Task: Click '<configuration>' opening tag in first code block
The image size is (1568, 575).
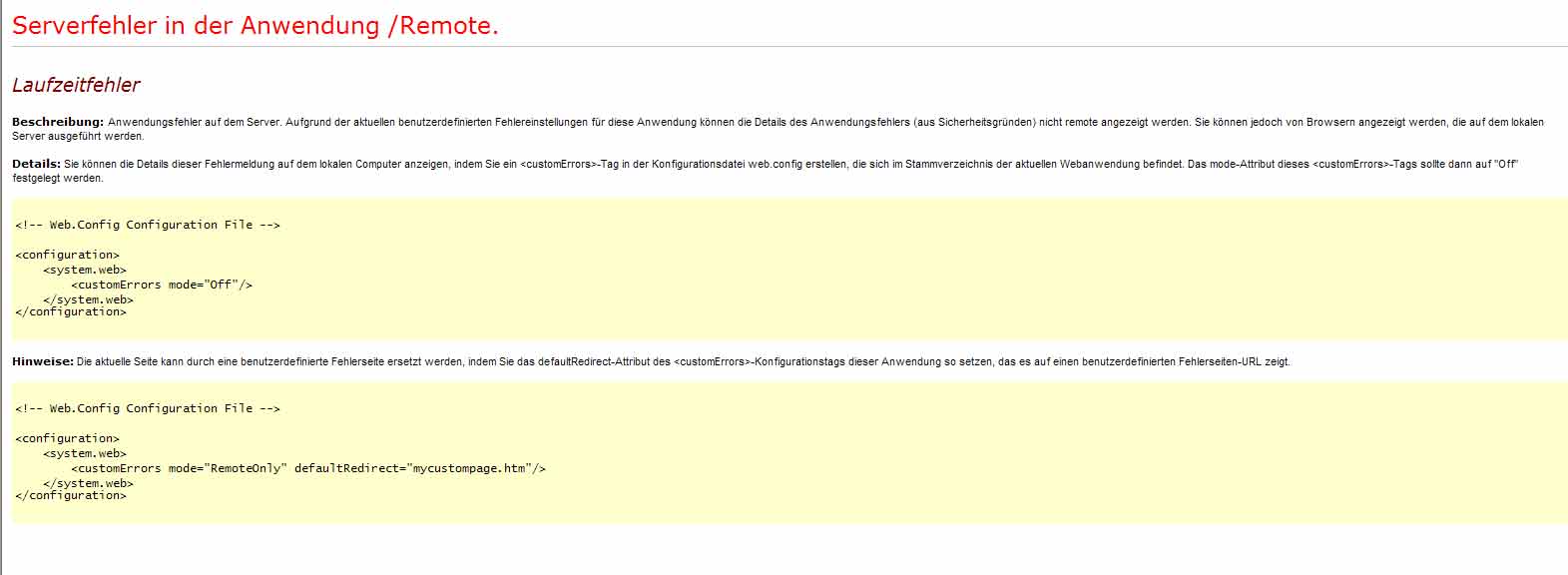Action: [67, 255]
